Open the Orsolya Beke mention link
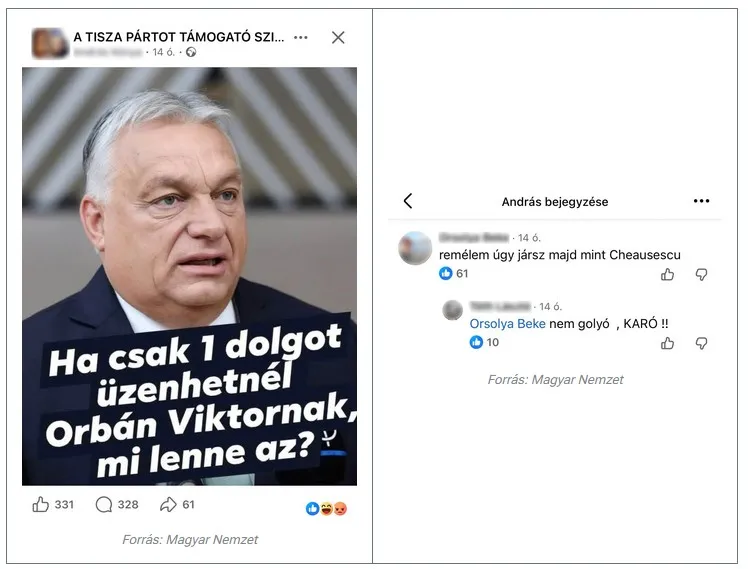This screenshot has width=748, height=569. coord(508,324)
